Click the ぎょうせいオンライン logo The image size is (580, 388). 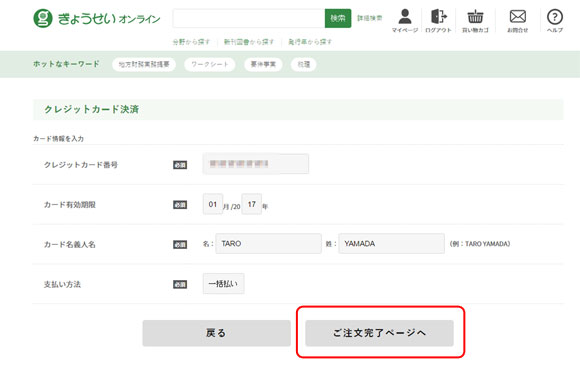97,18
